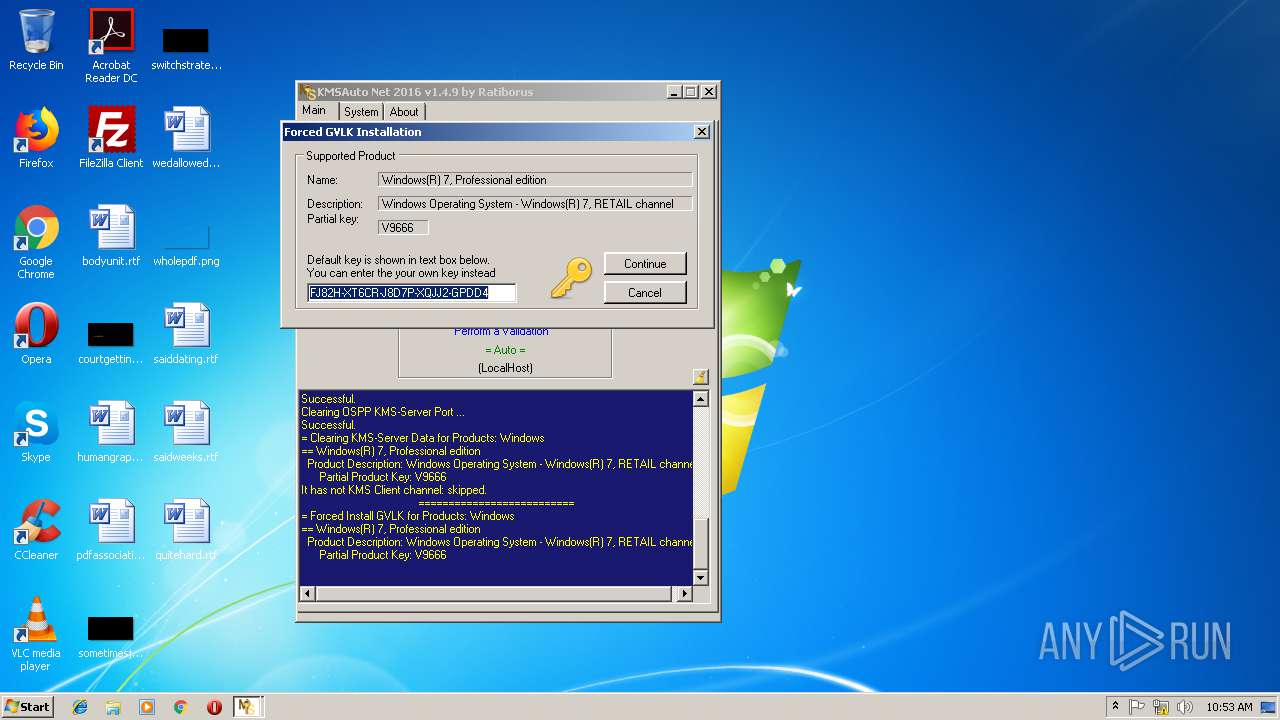Open Chrome from the taskbar

[180, 707]
